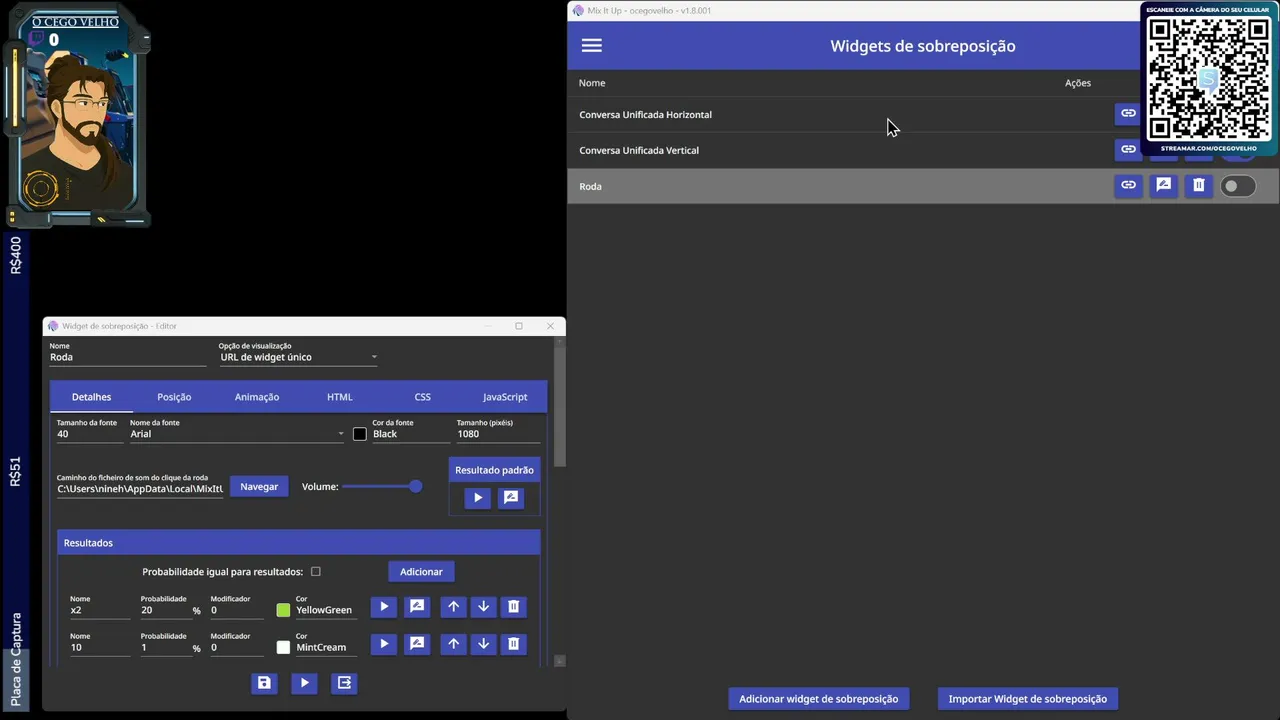Click the MintCream white color swatch
Viewport: 1280px width, 720px height.
pyautogui.click(x=283, y=647)
